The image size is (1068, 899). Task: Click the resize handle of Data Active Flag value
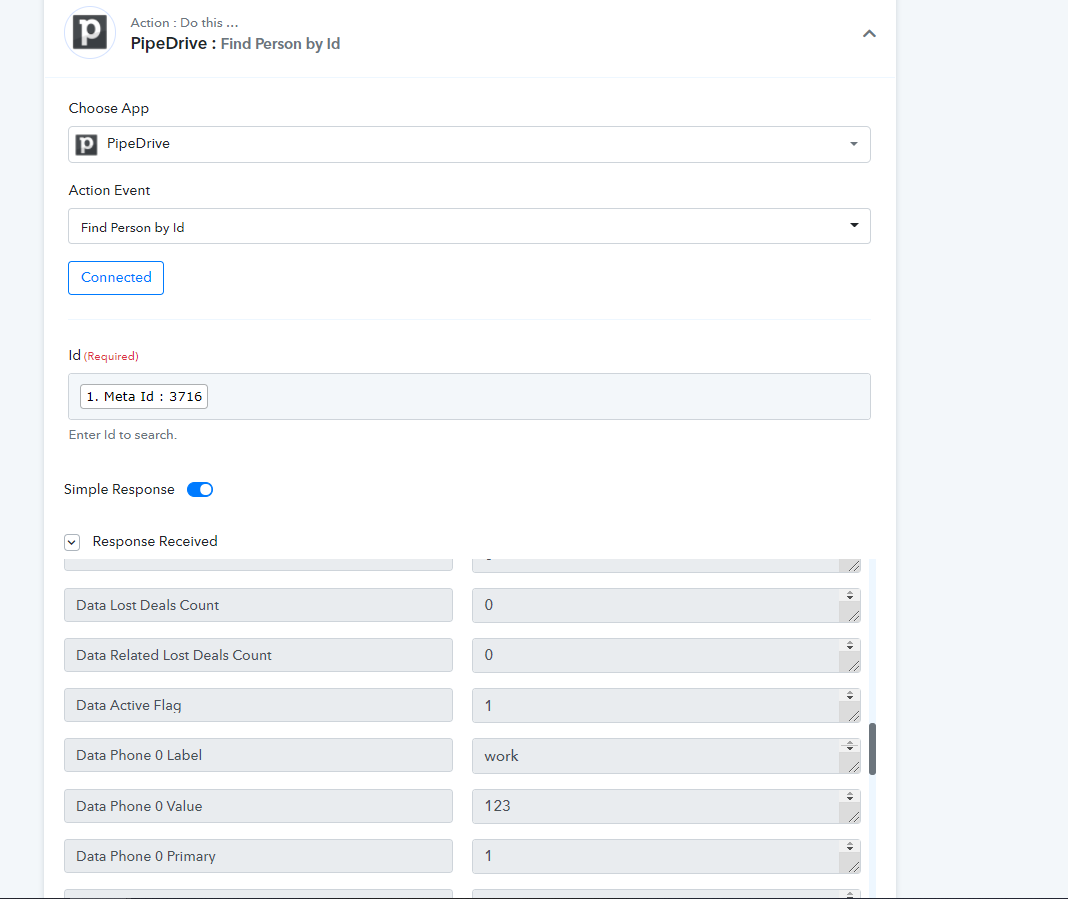pos(853,715)
